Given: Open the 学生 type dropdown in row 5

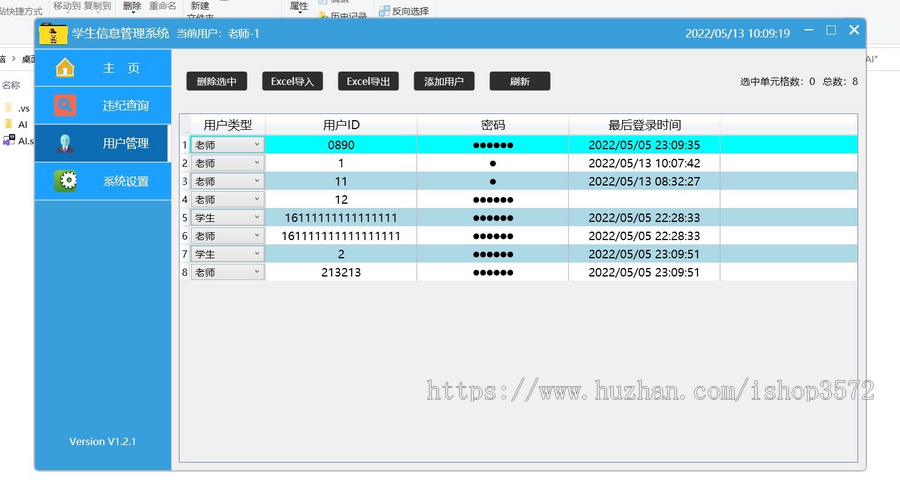Looking at the screenshot, I should point(227,218).
